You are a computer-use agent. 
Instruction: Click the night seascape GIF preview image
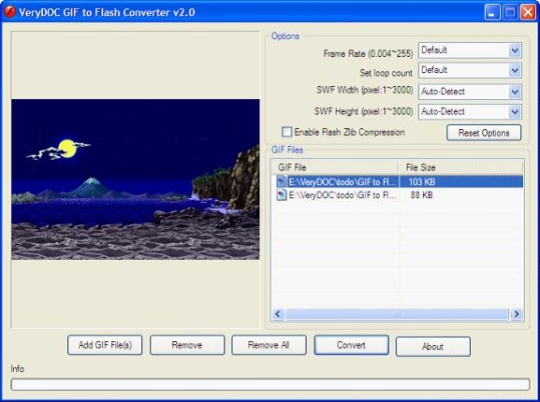[x=135, y=179]
